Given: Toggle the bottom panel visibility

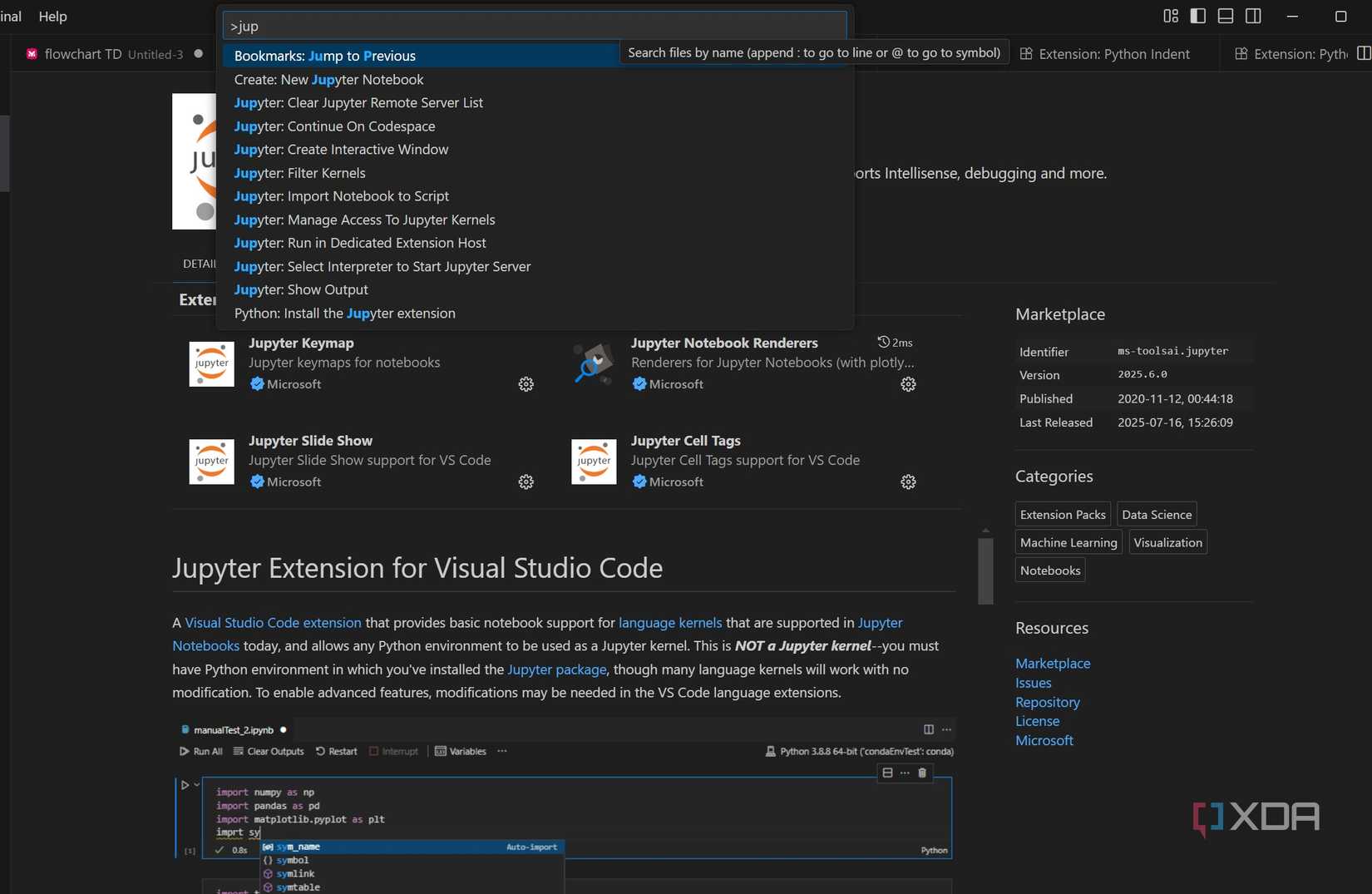Looking at the screenshot, I should tap(1225, 16).
